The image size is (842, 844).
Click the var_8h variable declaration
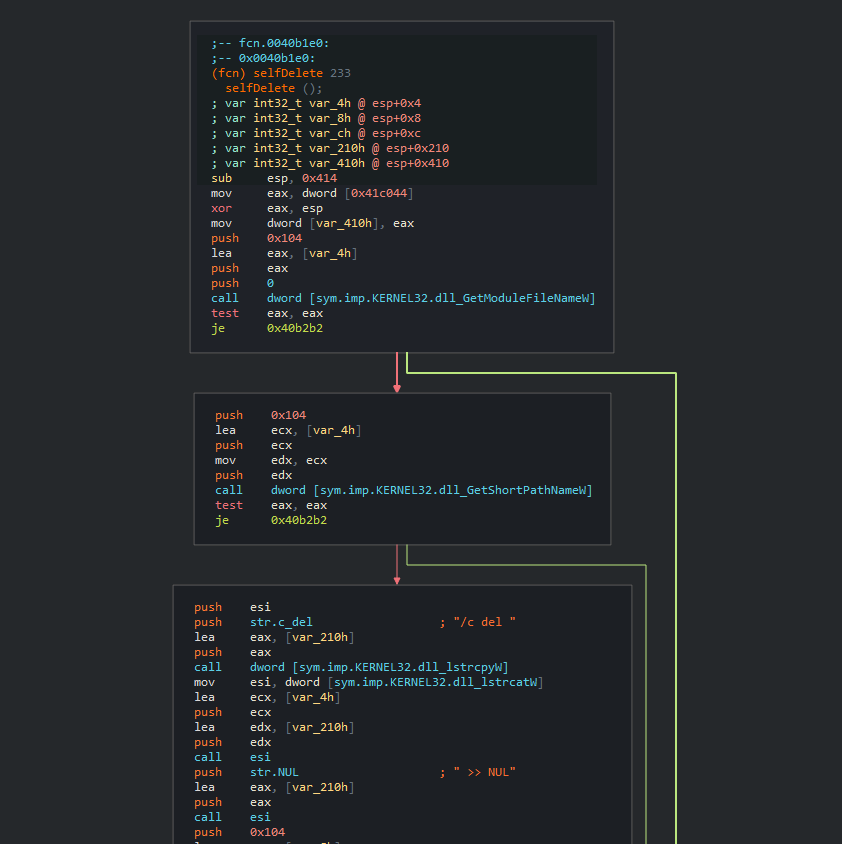pyautogui.click(x=329, y=118)
